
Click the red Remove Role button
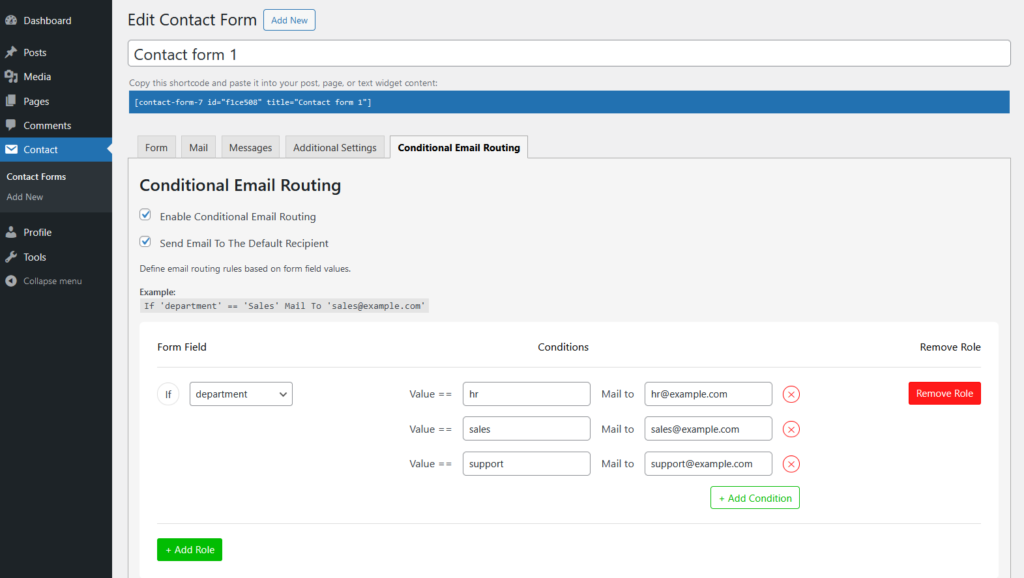pos(944,393)
